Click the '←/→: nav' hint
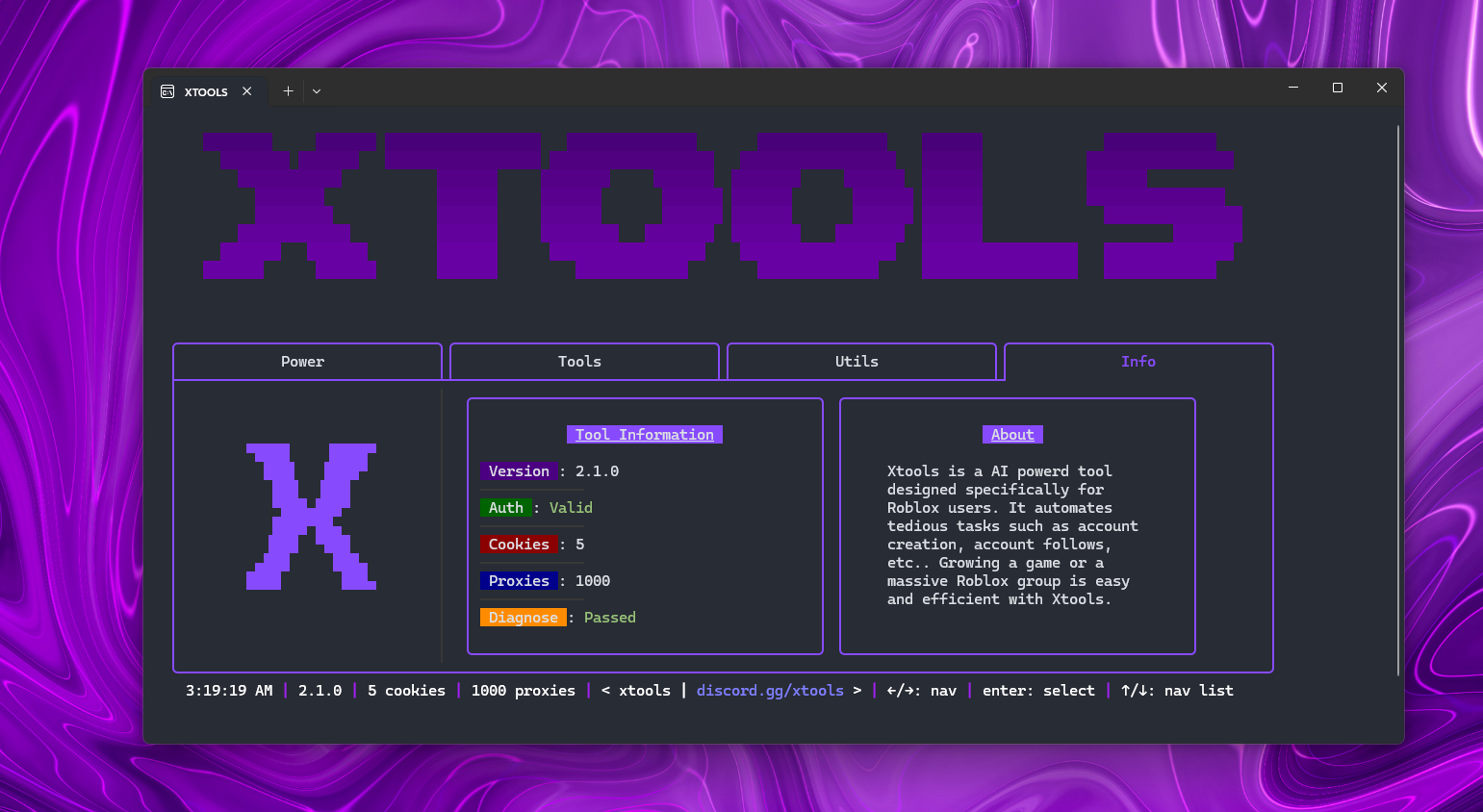The height and width of the screenshot is (812, 1483). tap(922, 691)
